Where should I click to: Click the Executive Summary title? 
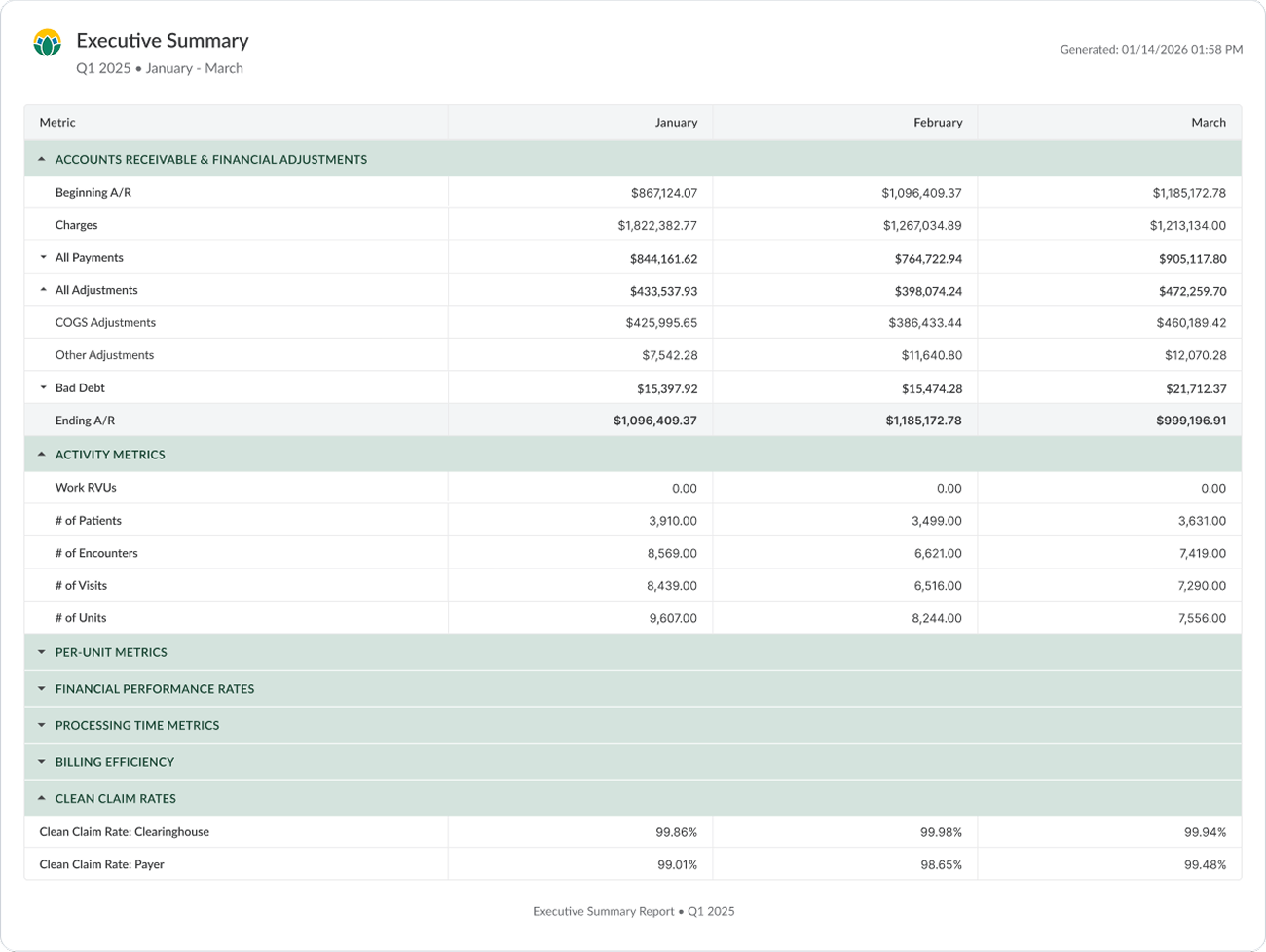click(163, 41)
